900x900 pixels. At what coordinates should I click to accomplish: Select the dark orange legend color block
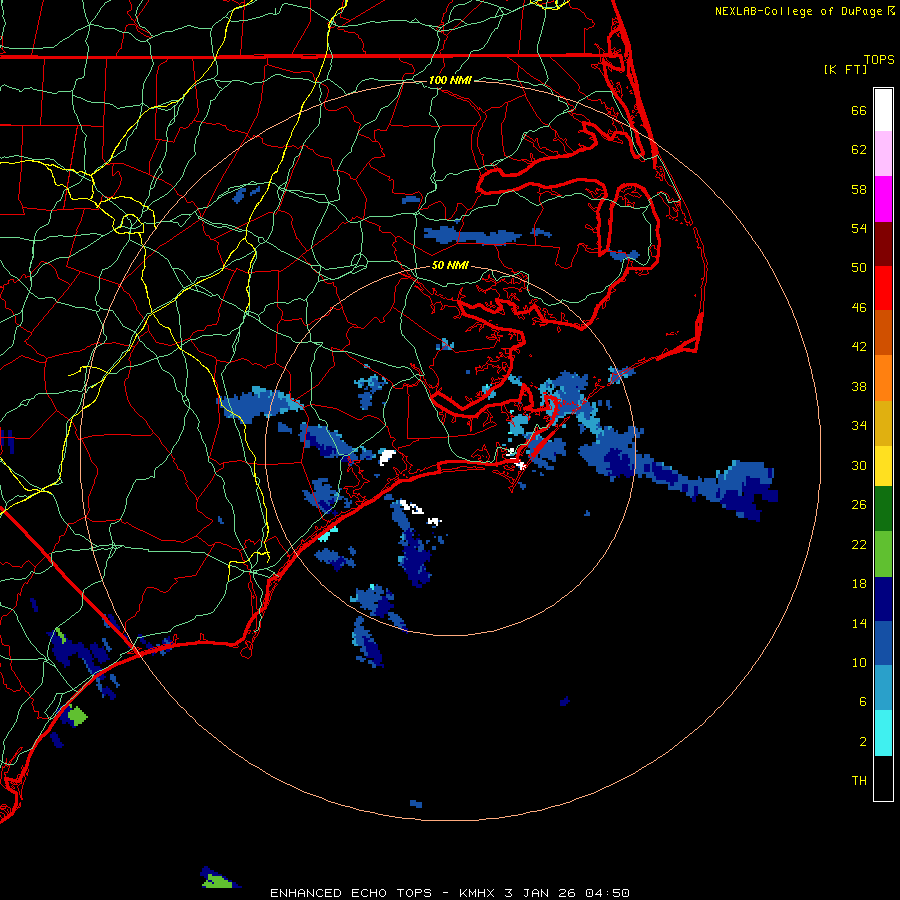(x=883, y=333)
